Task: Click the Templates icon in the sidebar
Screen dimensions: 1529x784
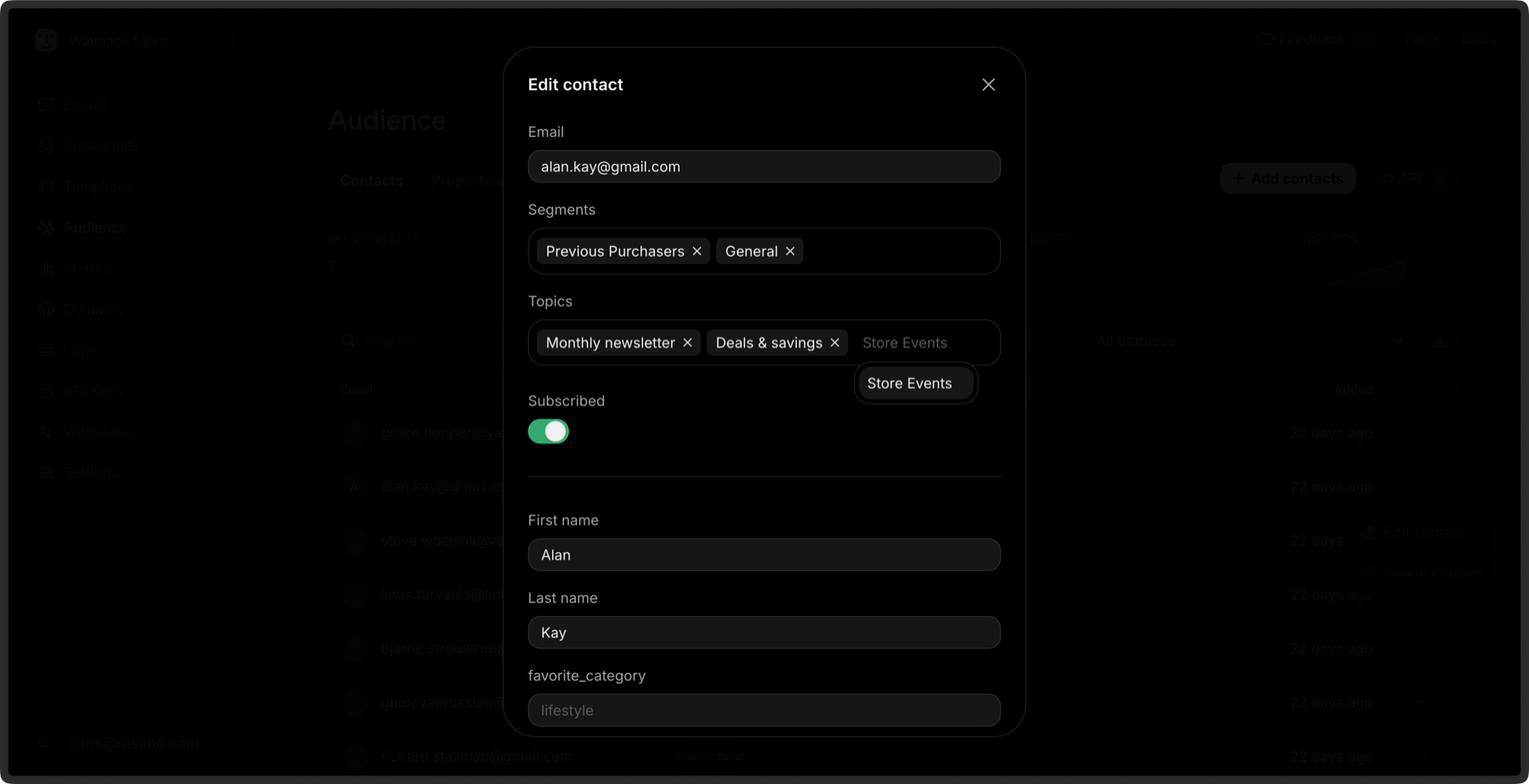Action: click(x=46, y=186)
